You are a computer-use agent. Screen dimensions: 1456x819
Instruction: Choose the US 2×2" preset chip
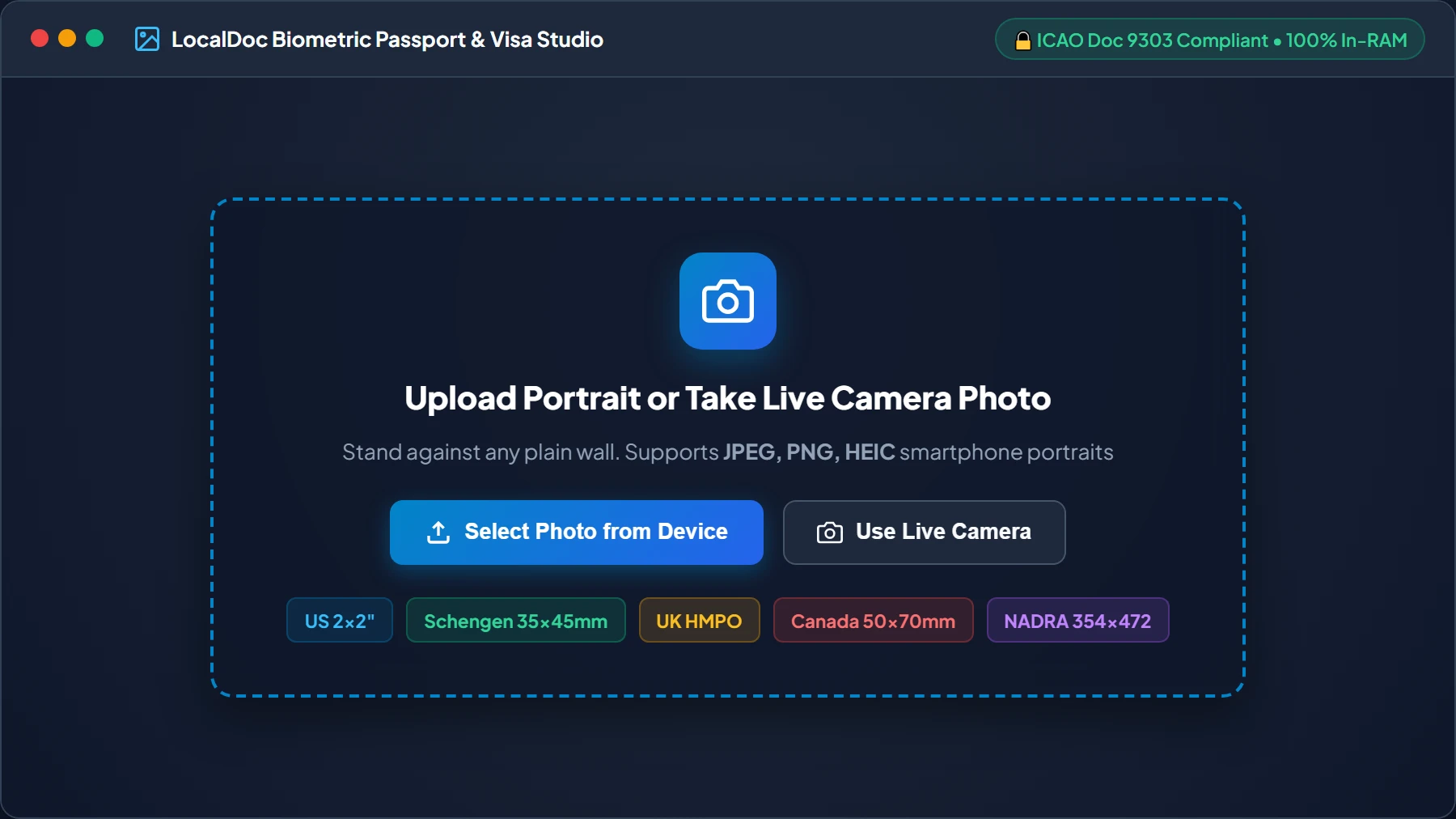click(x=340, y=621)
